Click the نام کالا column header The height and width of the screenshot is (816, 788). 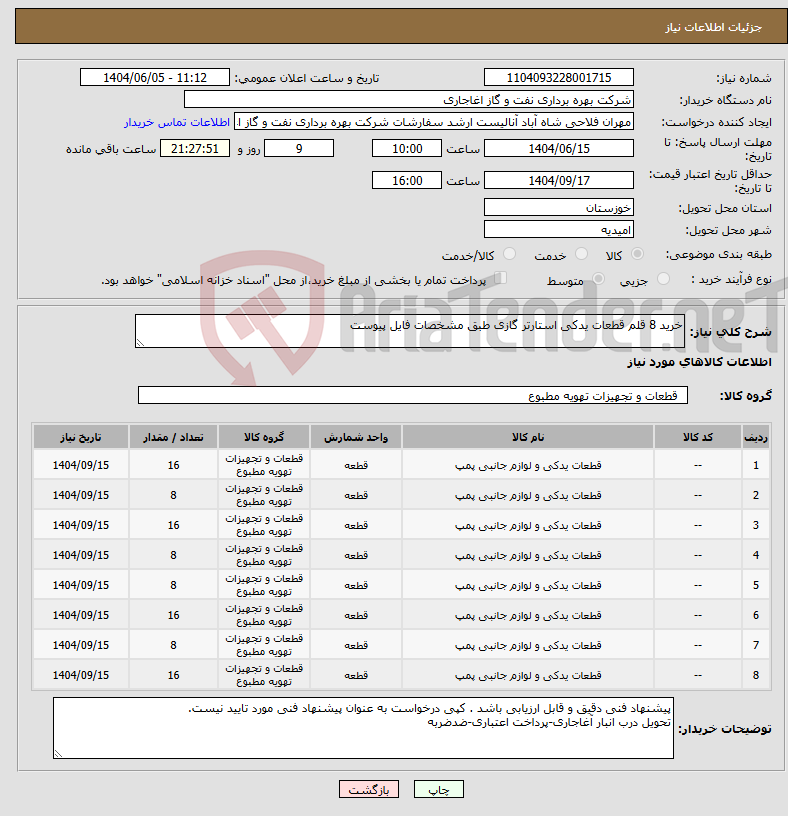tap(528, 437)
